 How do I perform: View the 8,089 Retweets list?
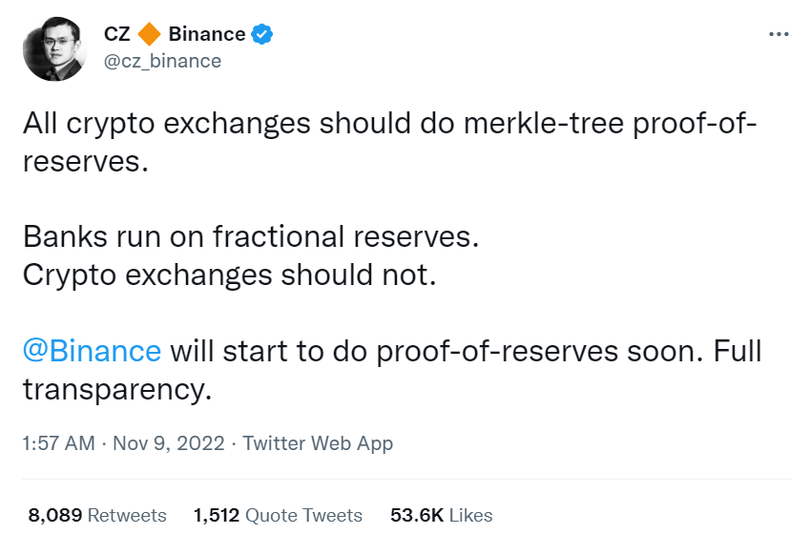[97, 515]
